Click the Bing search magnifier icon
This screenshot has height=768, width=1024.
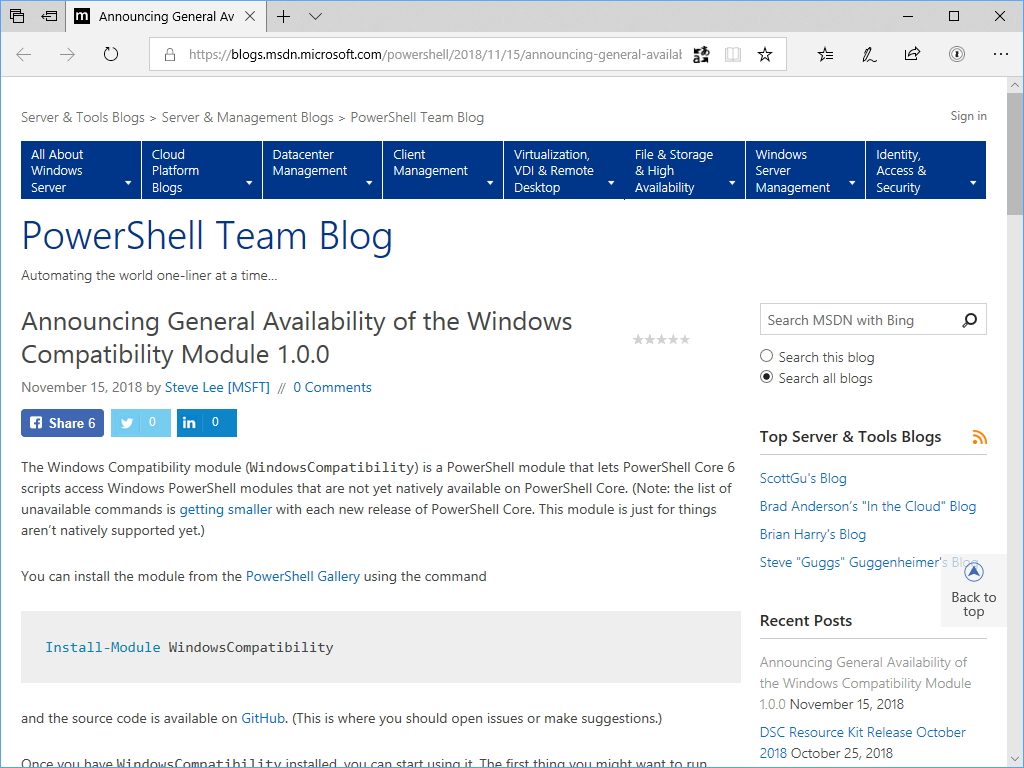click(968, 319)
